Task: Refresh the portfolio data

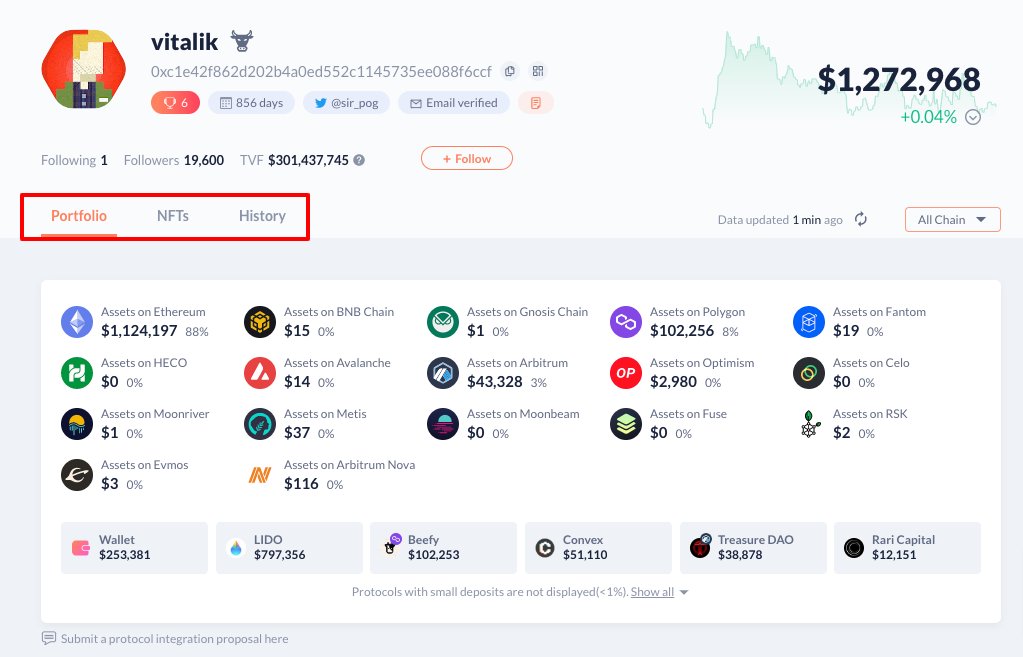Action: [x=861, y=219]
